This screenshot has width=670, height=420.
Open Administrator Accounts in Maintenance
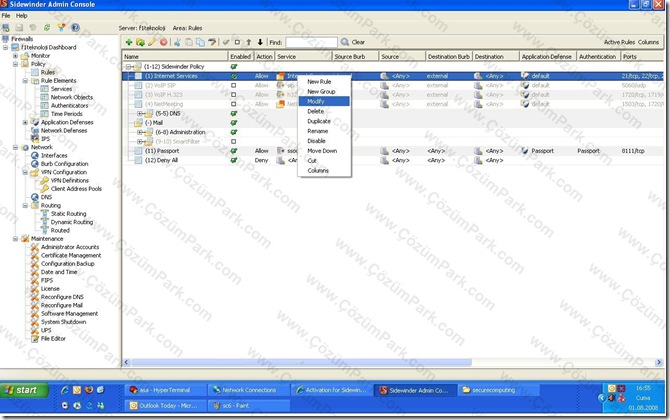(70, 247)
